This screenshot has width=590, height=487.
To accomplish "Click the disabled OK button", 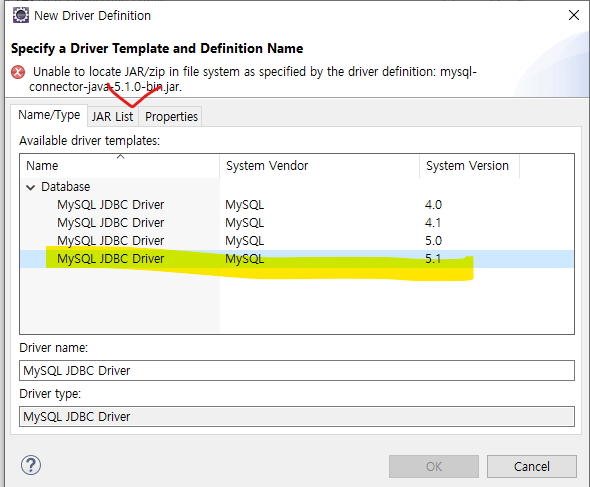I will point(434,467).
